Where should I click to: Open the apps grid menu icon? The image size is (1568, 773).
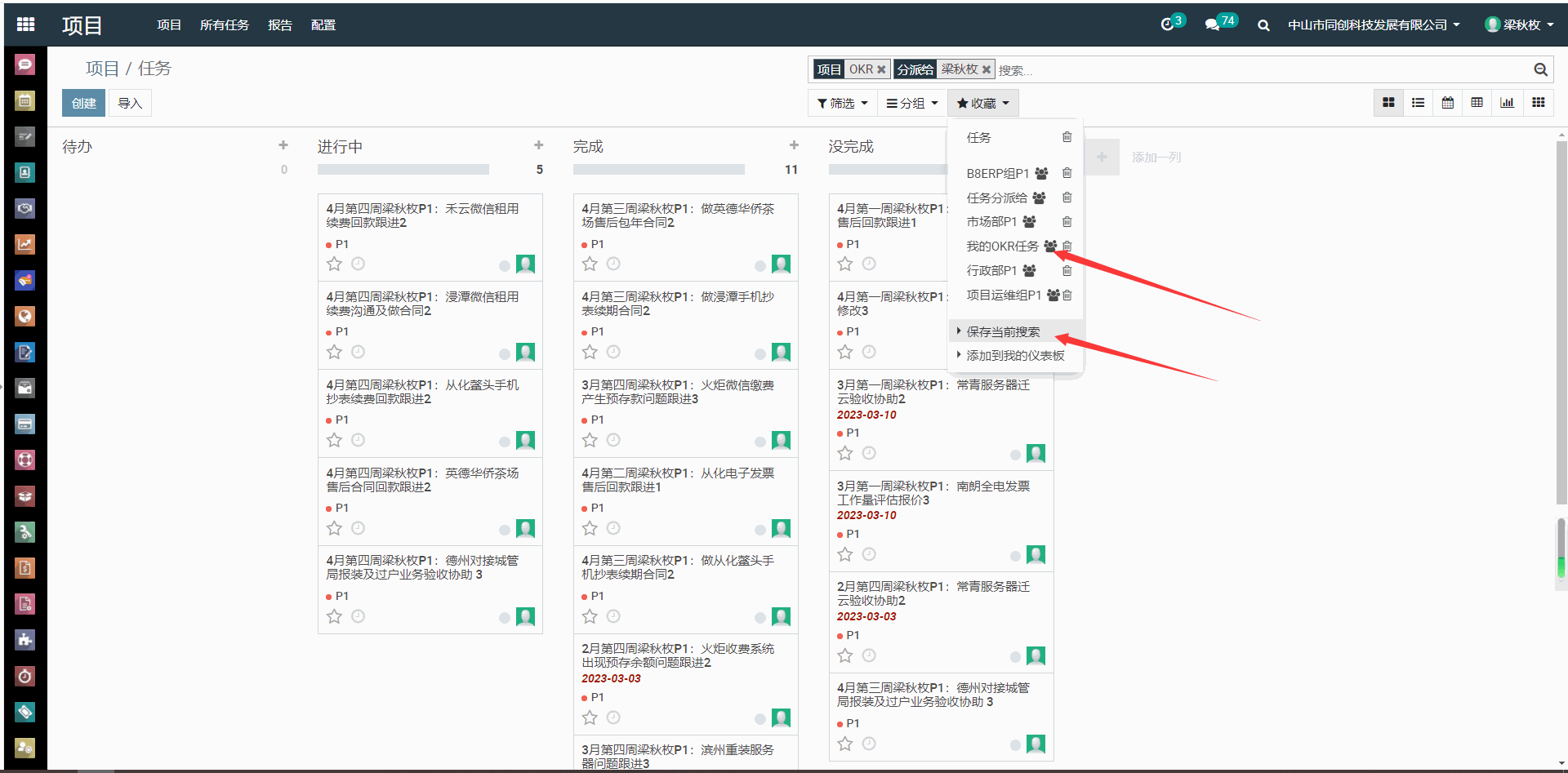(x=25, y=24)
